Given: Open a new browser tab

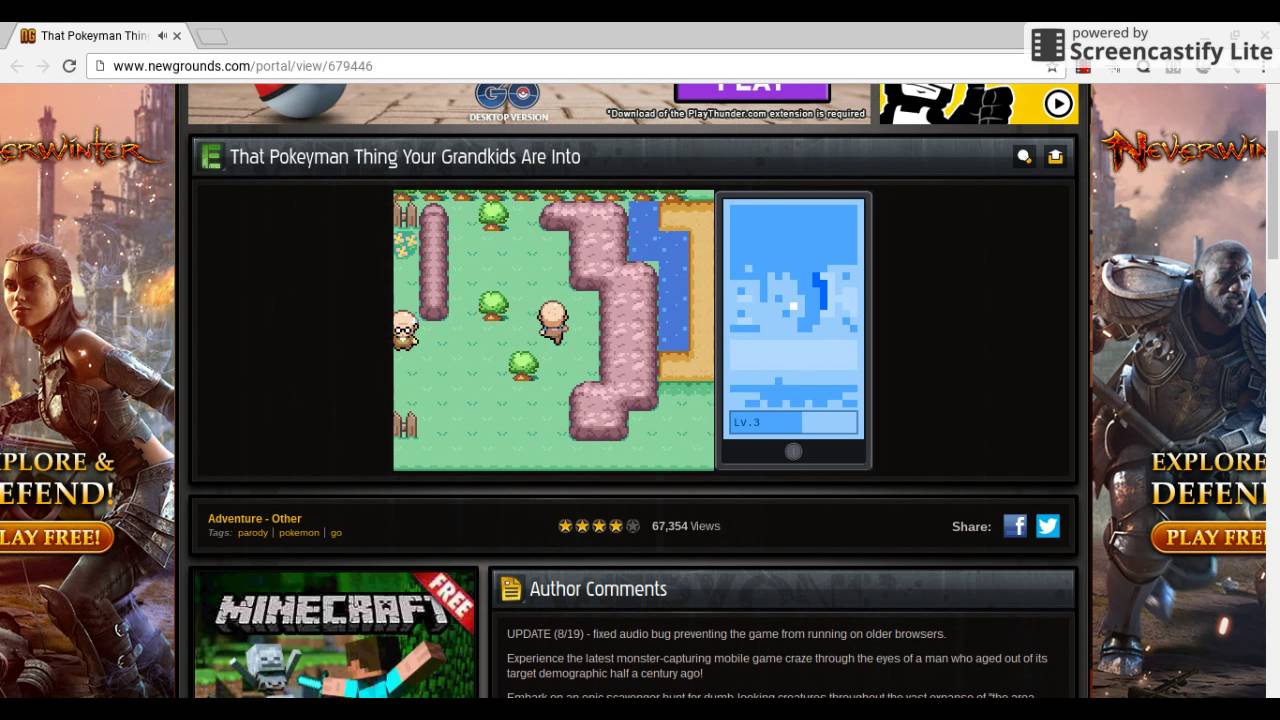Looking at the screenshot, I should coord(211,37).
